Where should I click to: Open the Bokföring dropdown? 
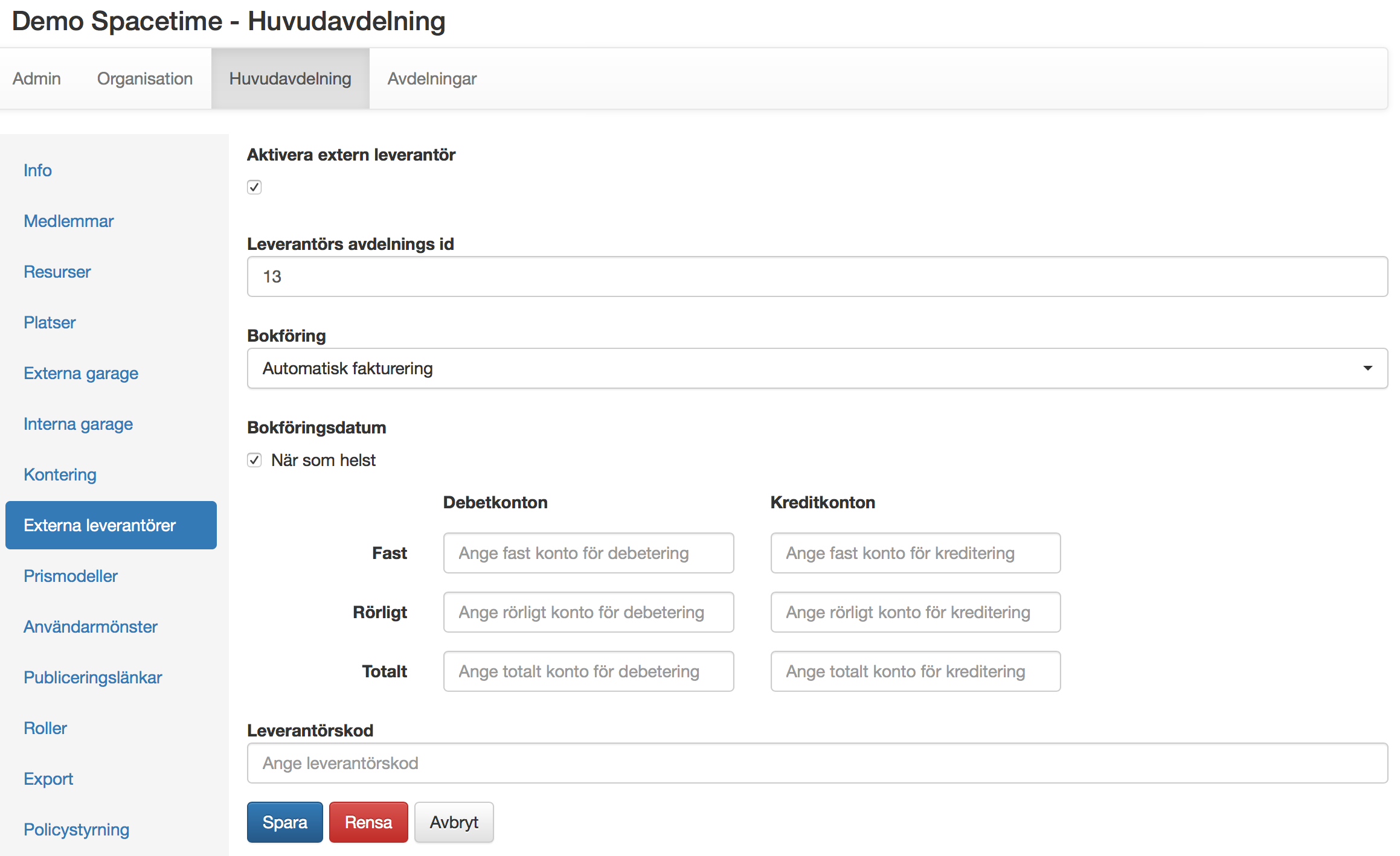817,368
